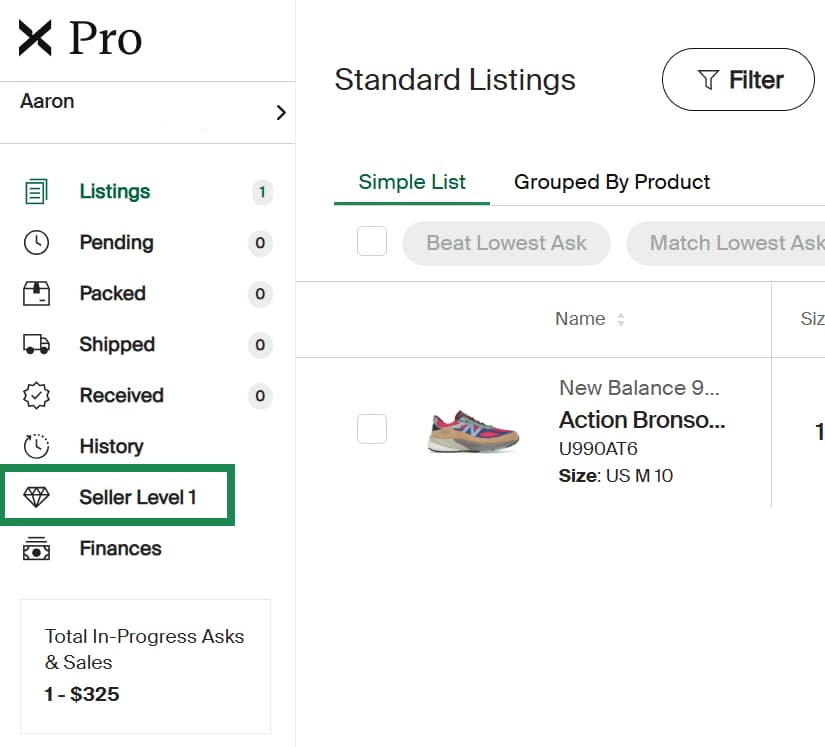This screenshot has width=825, height=747.
Task: Expand the Aaron account chevron
Action: tap(281, 113)
